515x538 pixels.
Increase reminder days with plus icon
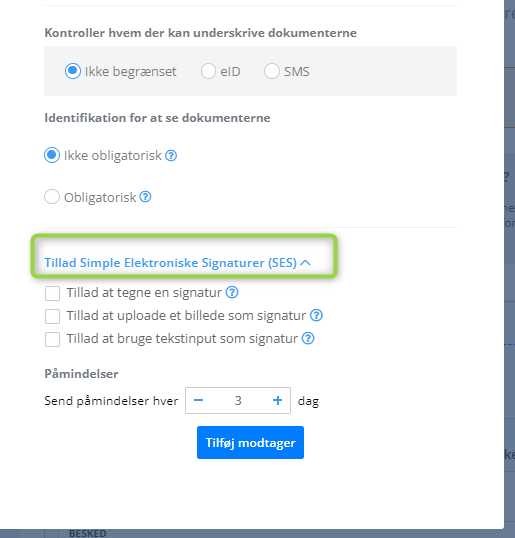[x=277, y=400]
